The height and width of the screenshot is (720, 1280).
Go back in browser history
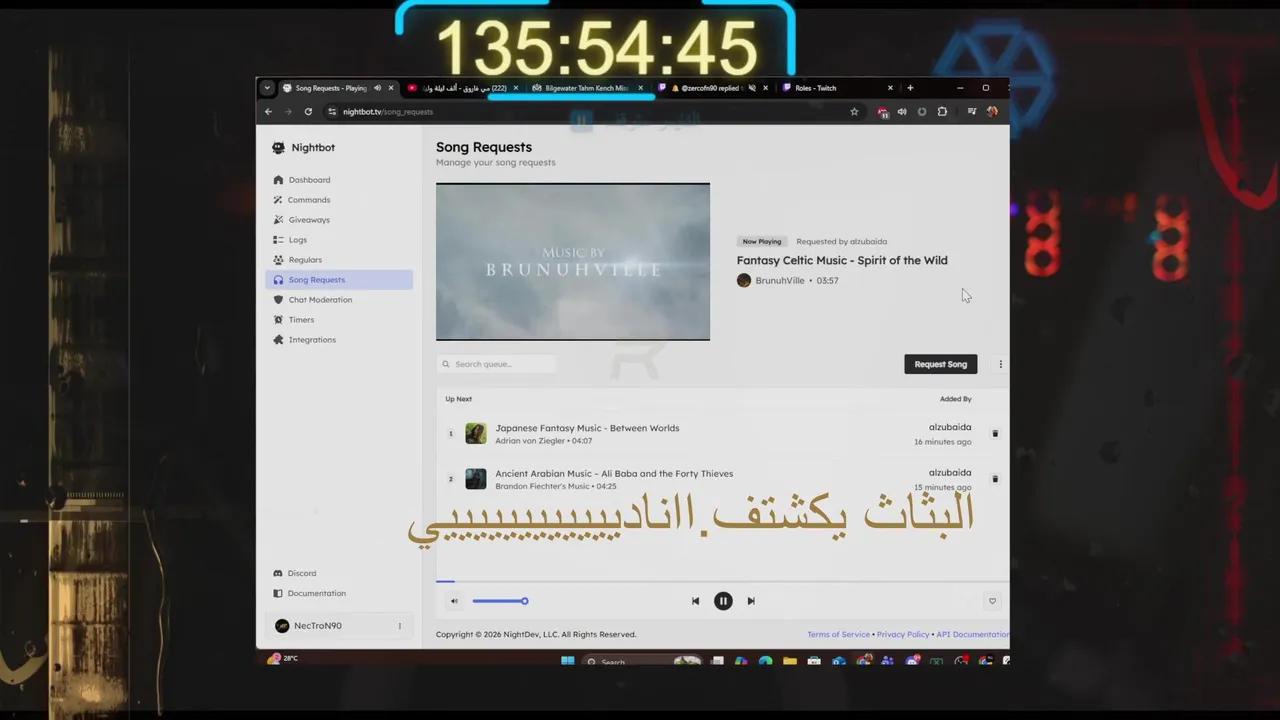tap(268, 112)
